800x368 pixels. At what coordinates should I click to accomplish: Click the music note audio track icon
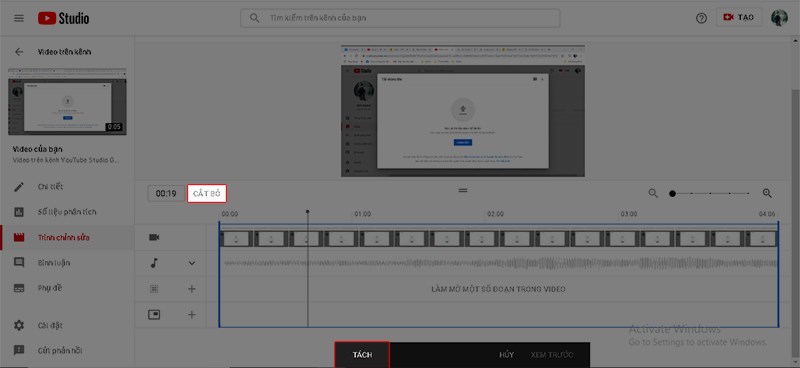pos(154,263)
